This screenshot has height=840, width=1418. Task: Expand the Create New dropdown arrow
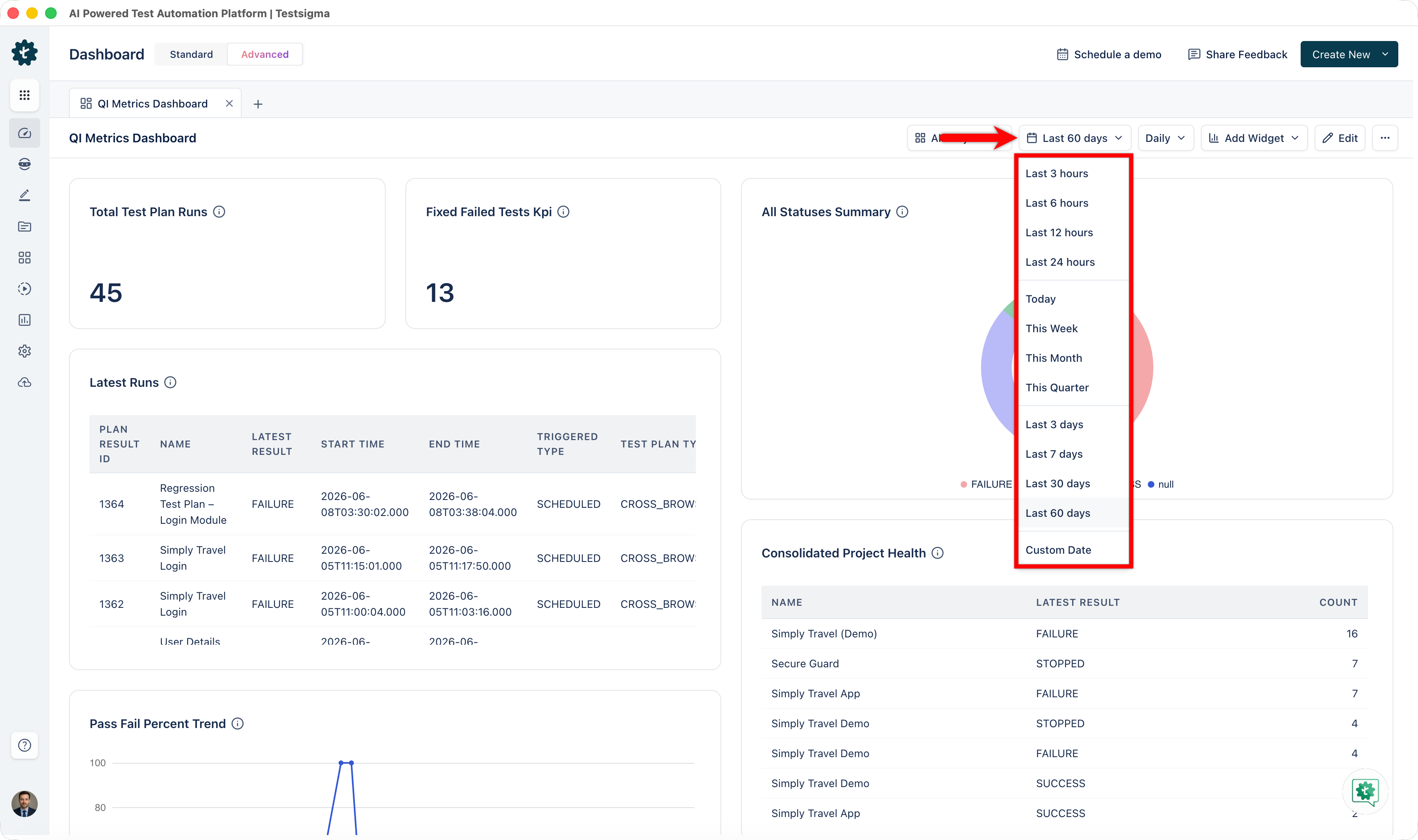[x=1385, y=54]
